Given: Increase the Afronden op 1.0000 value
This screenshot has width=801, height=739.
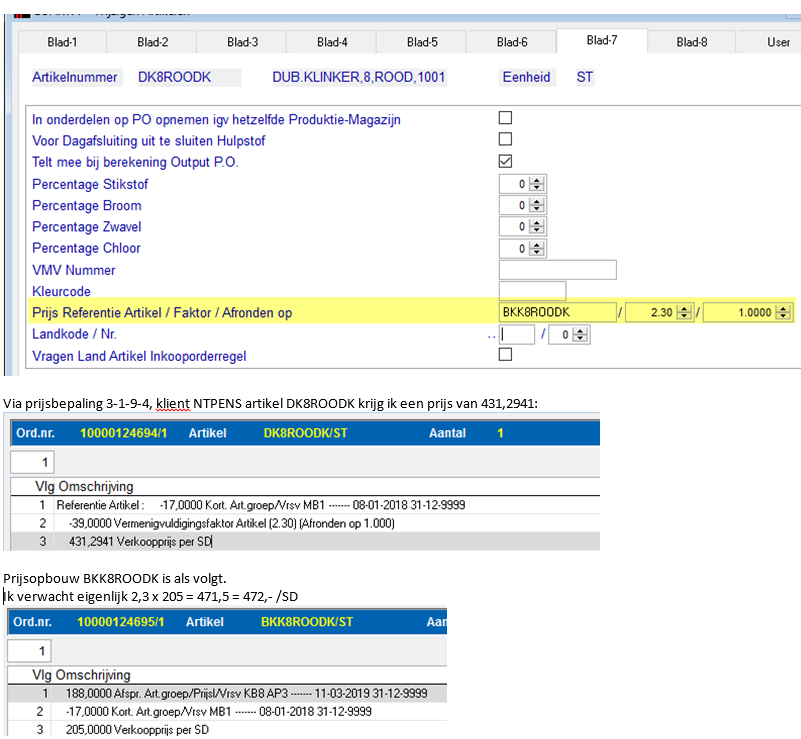Looking at the screenshot, I should pyautogui.click(x=783, y=308).
